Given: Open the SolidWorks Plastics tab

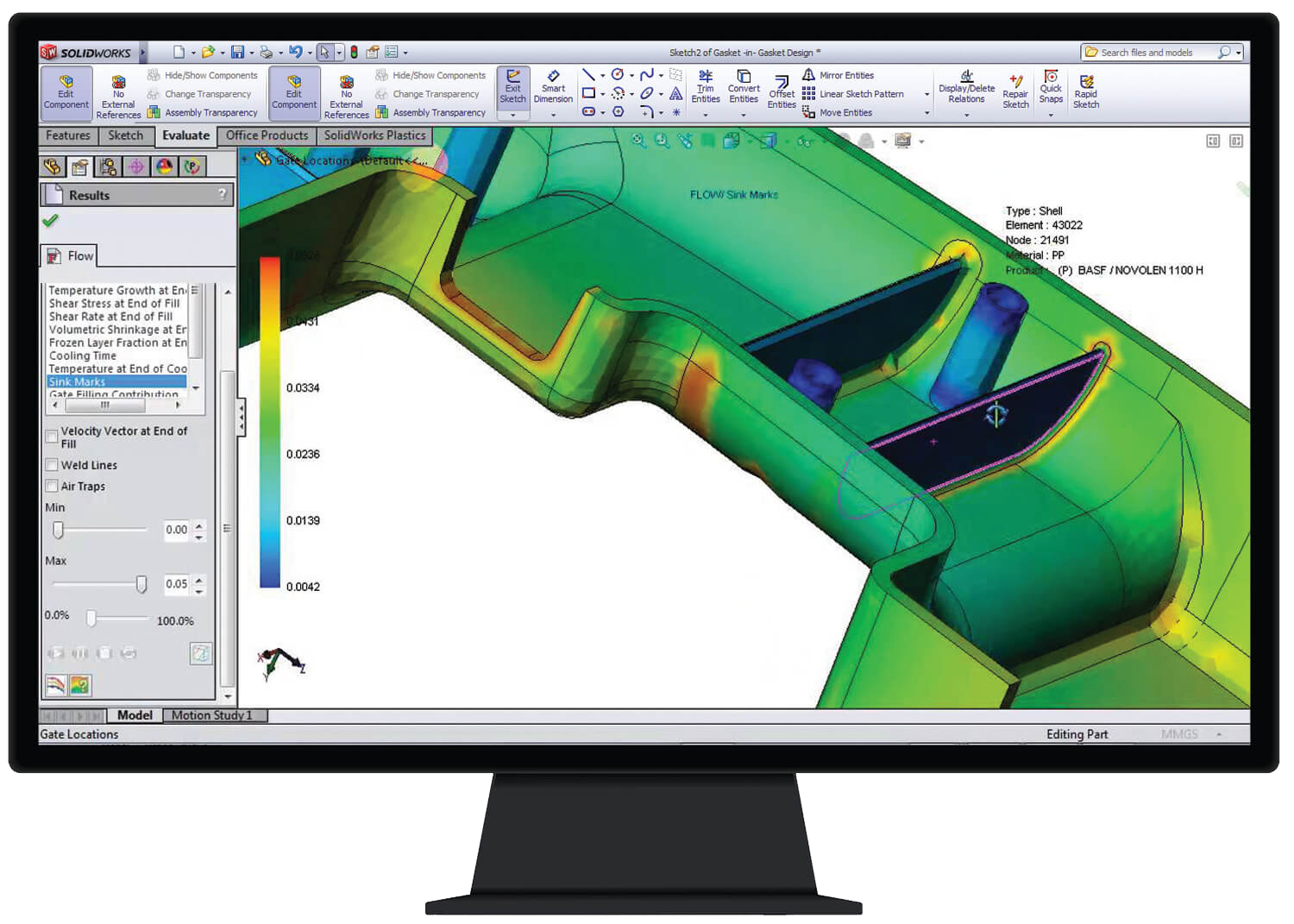Looking at the screenshot, I should coord(374,135).
